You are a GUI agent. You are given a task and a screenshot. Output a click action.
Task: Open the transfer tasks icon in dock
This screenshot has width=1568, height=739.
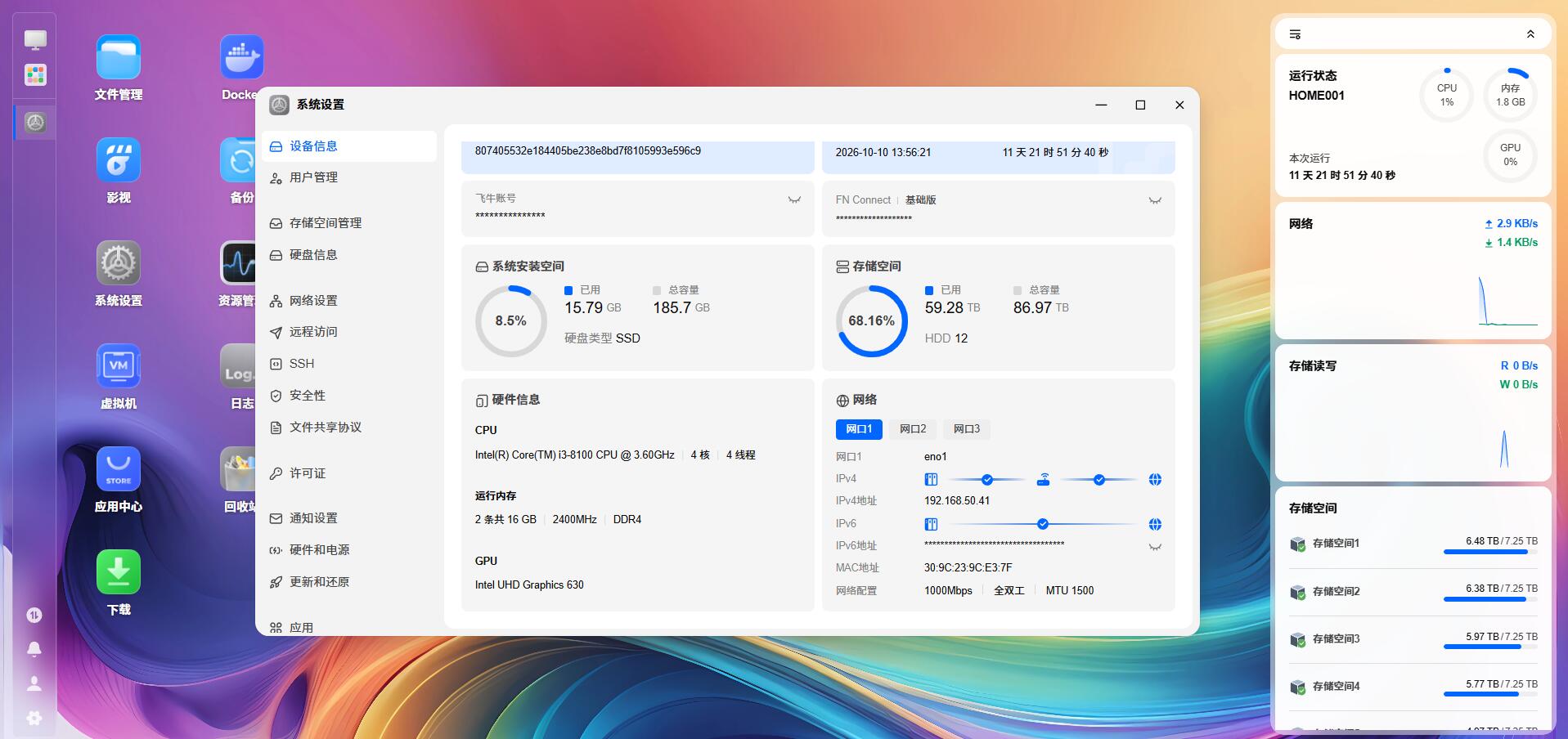34,615
